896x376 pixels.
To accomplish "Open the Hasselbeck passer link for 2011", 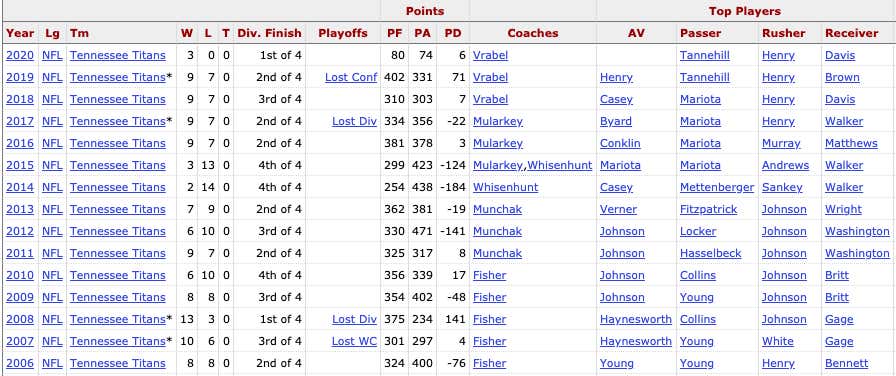I will click(710, 253).
